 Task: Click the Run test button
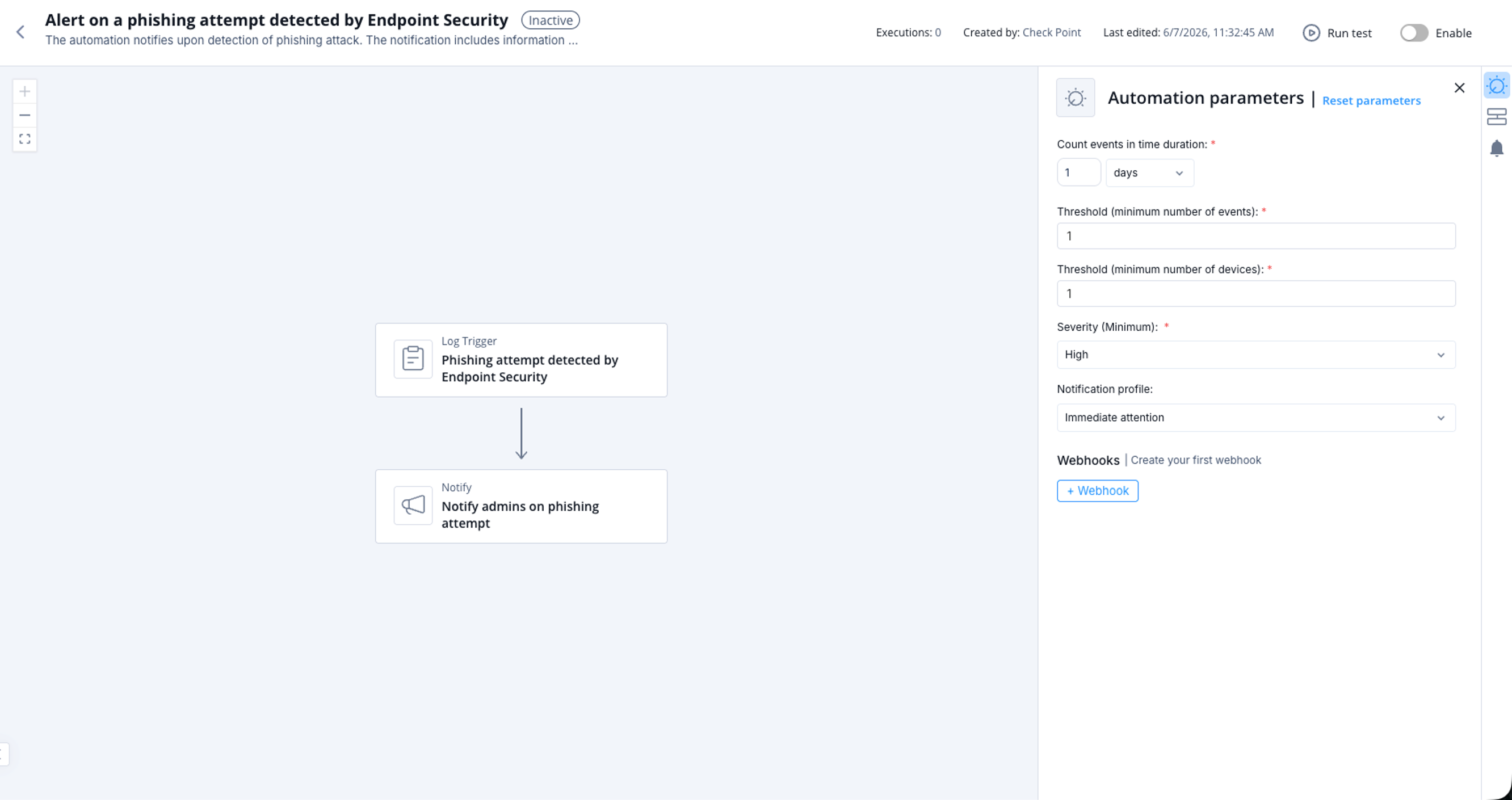1337,33
